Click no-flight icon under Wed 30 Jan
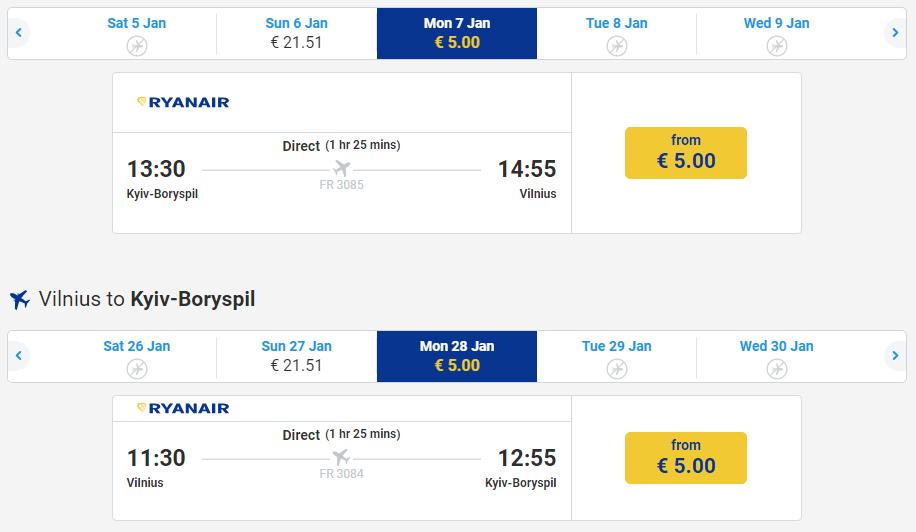This screenshot has height=532, width=916. (x=777, y=368)
